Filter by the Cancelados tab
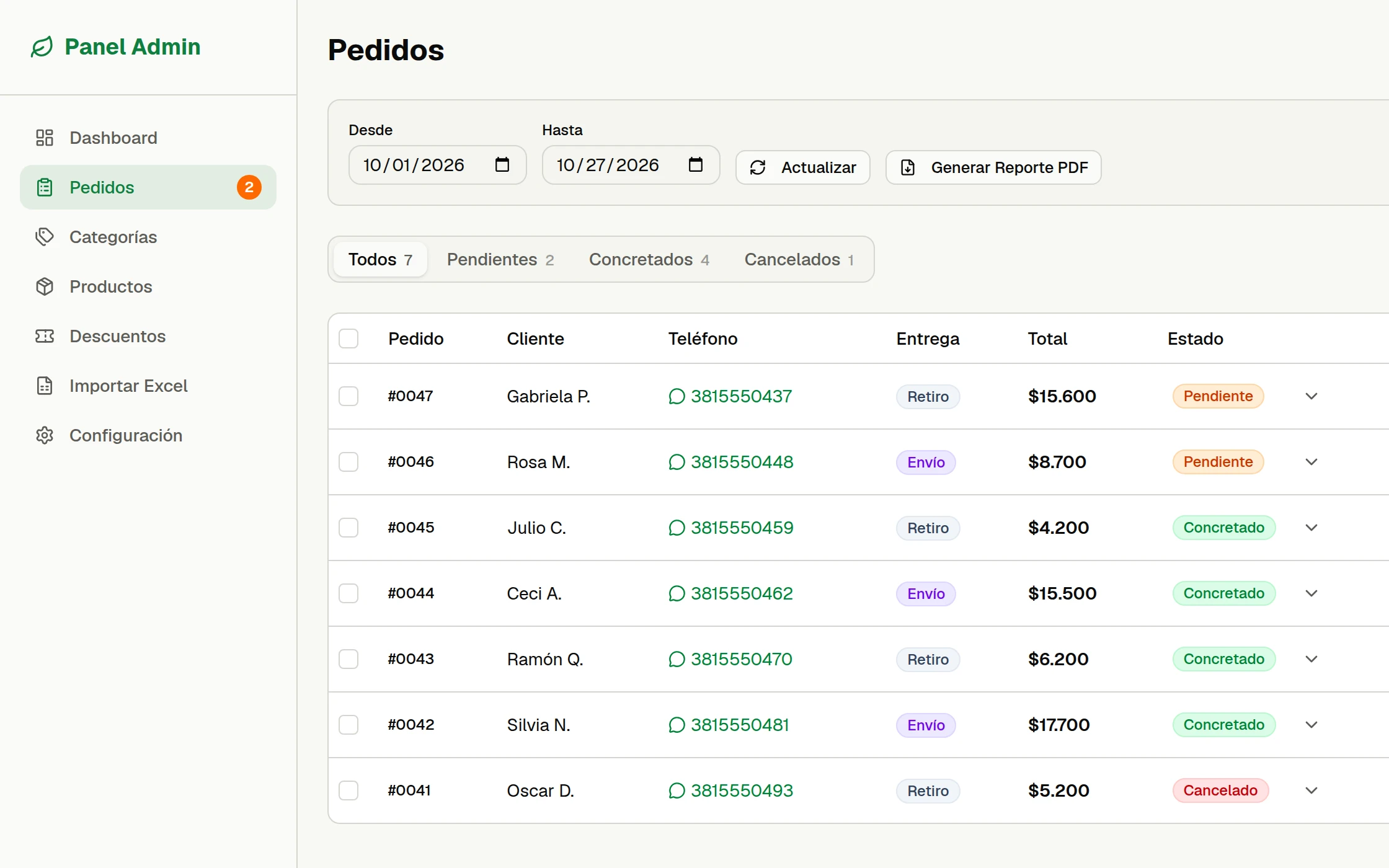1389x868 pixels. coord(799,259)
